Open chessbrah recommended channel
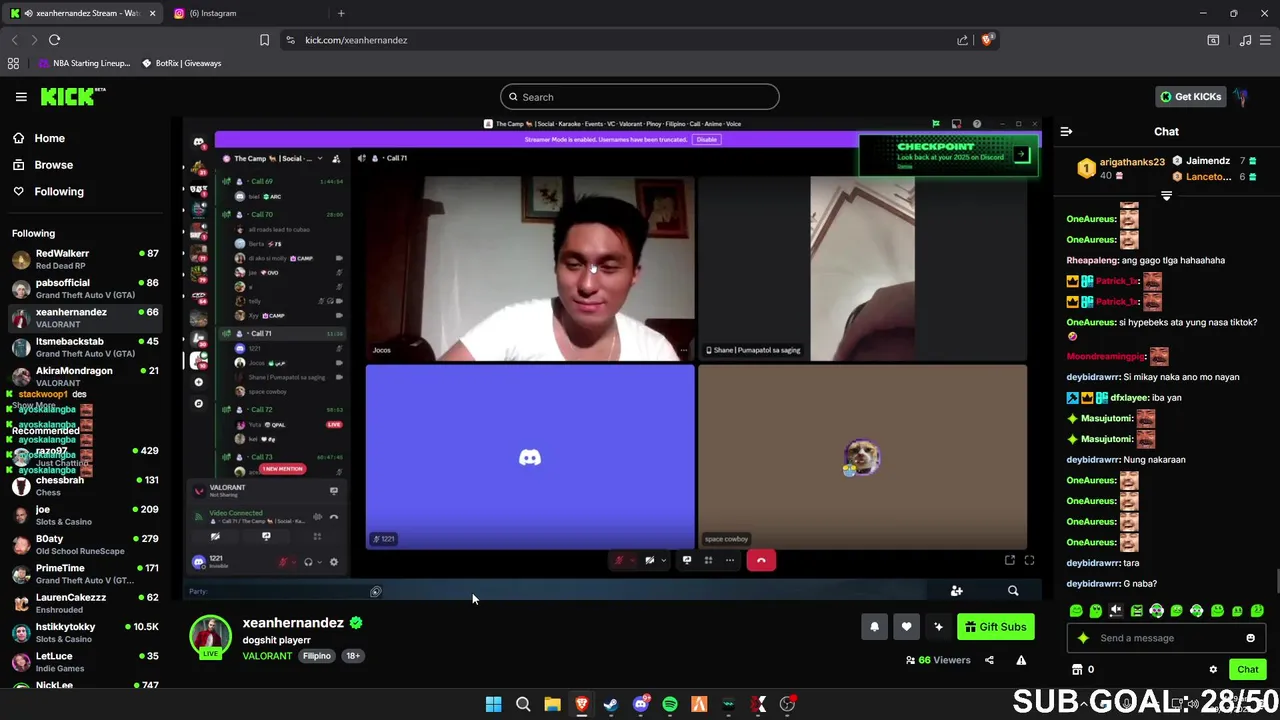 pyautogui.click(x=85, y=486)
